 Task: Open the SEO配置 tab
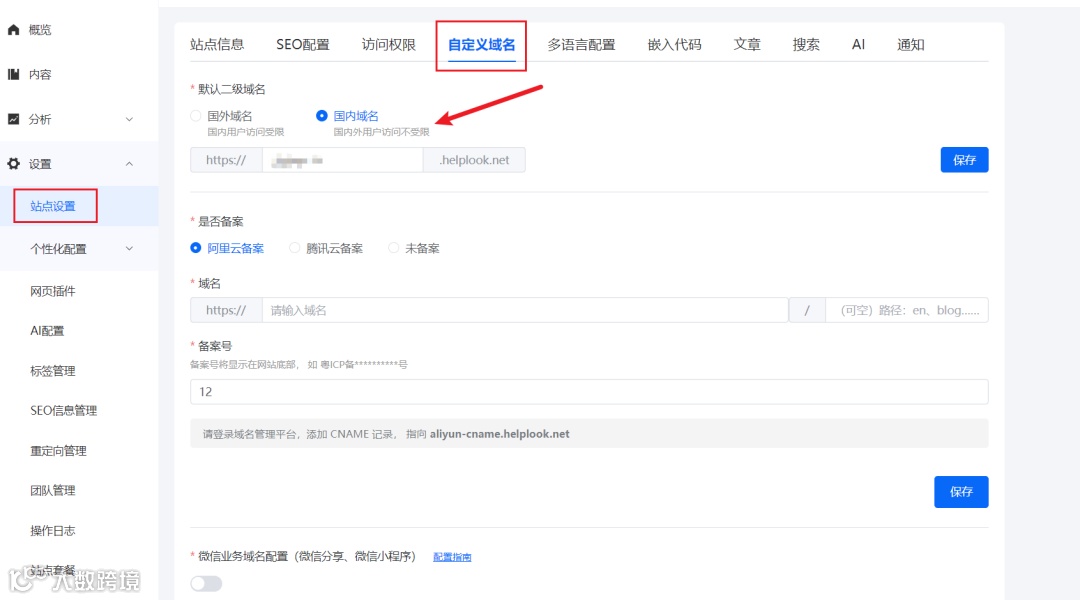tap(303, 44)
